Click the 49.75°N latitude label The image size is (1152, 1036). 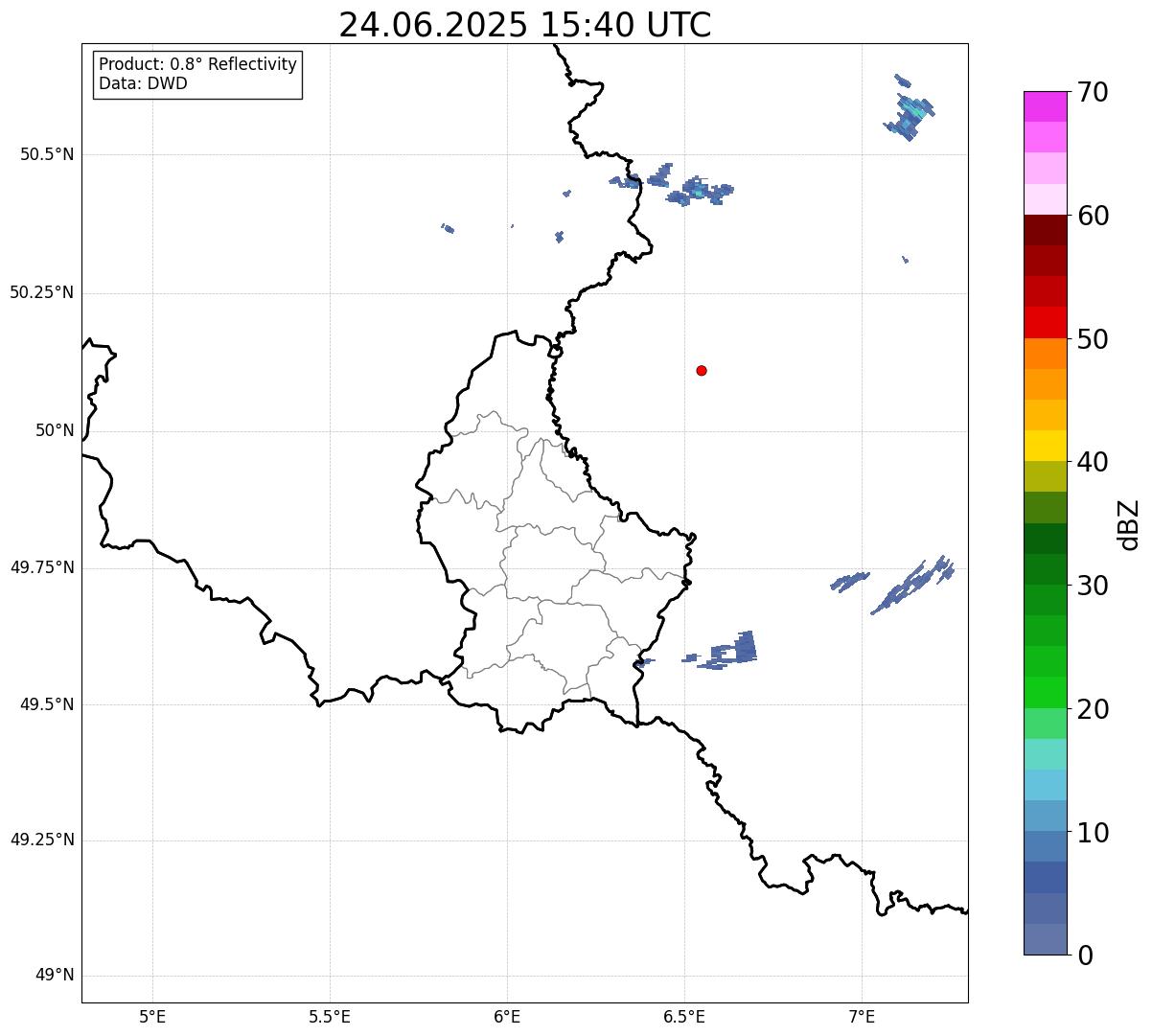[42, 567]
